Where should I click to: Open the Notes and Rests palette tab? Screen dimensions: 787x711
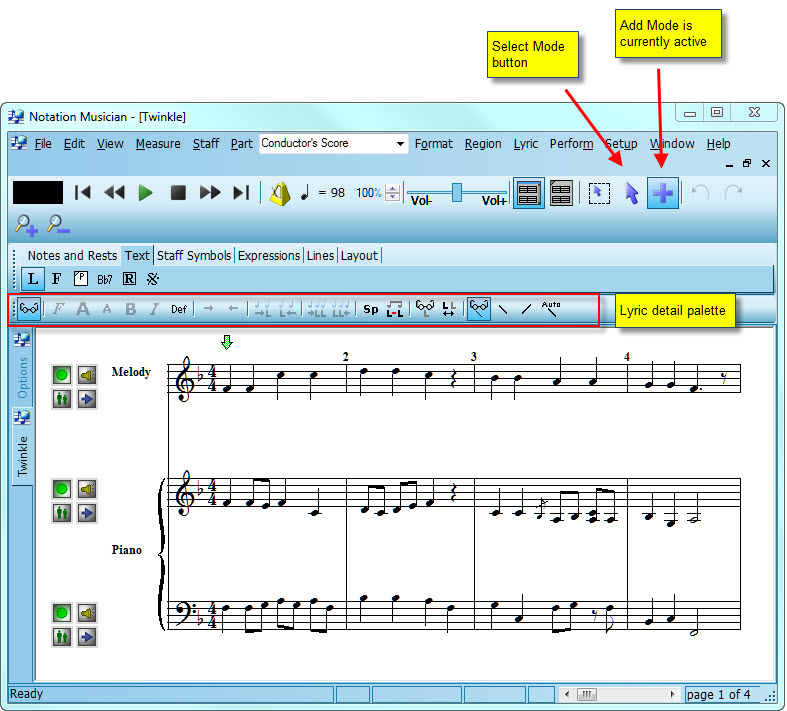click(72, 255)
